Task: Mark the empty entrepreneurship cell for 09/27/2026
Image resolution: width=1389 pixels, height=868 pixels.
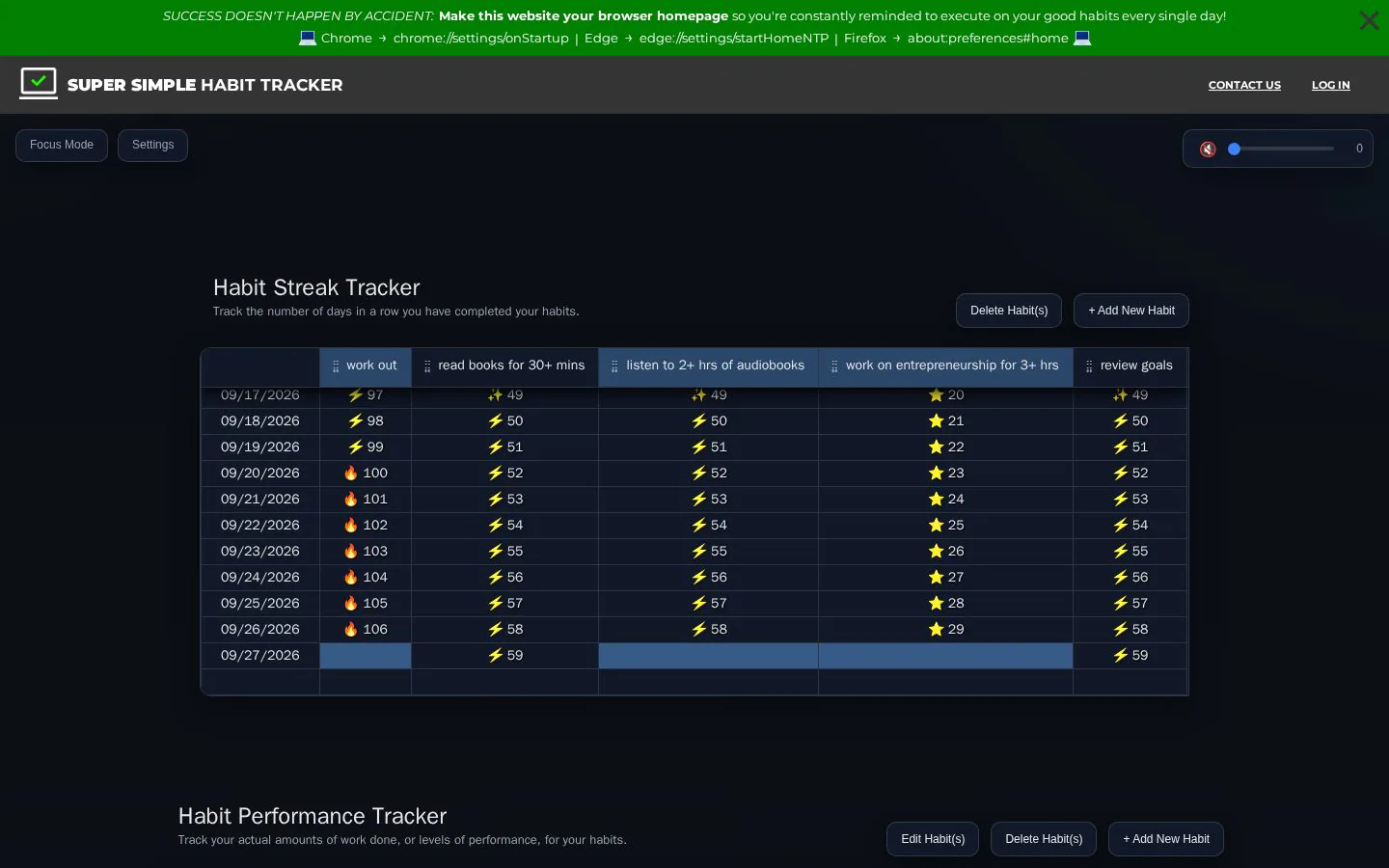Action: point(946,656)
